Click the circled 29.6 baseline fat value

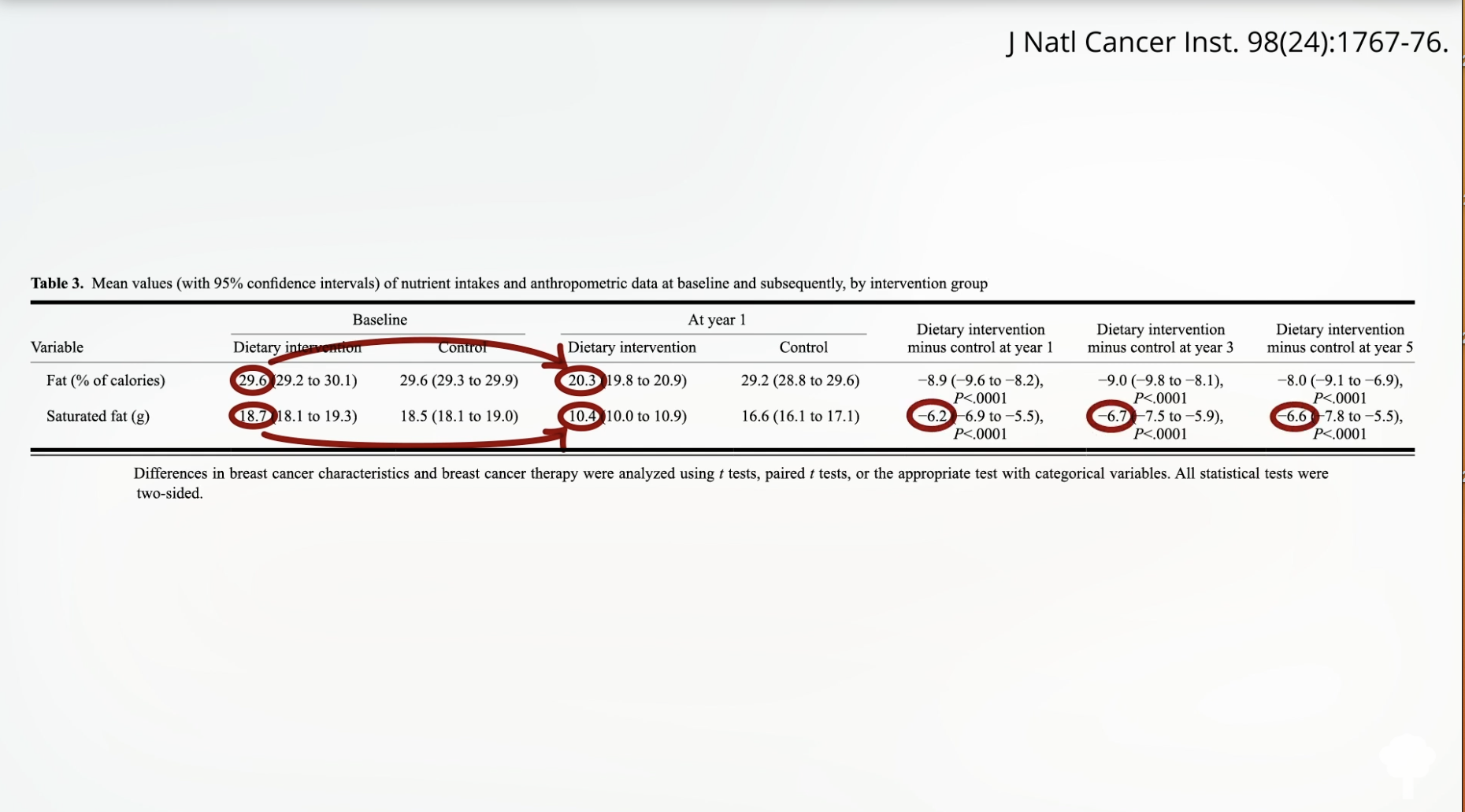[x=253, y=380]
